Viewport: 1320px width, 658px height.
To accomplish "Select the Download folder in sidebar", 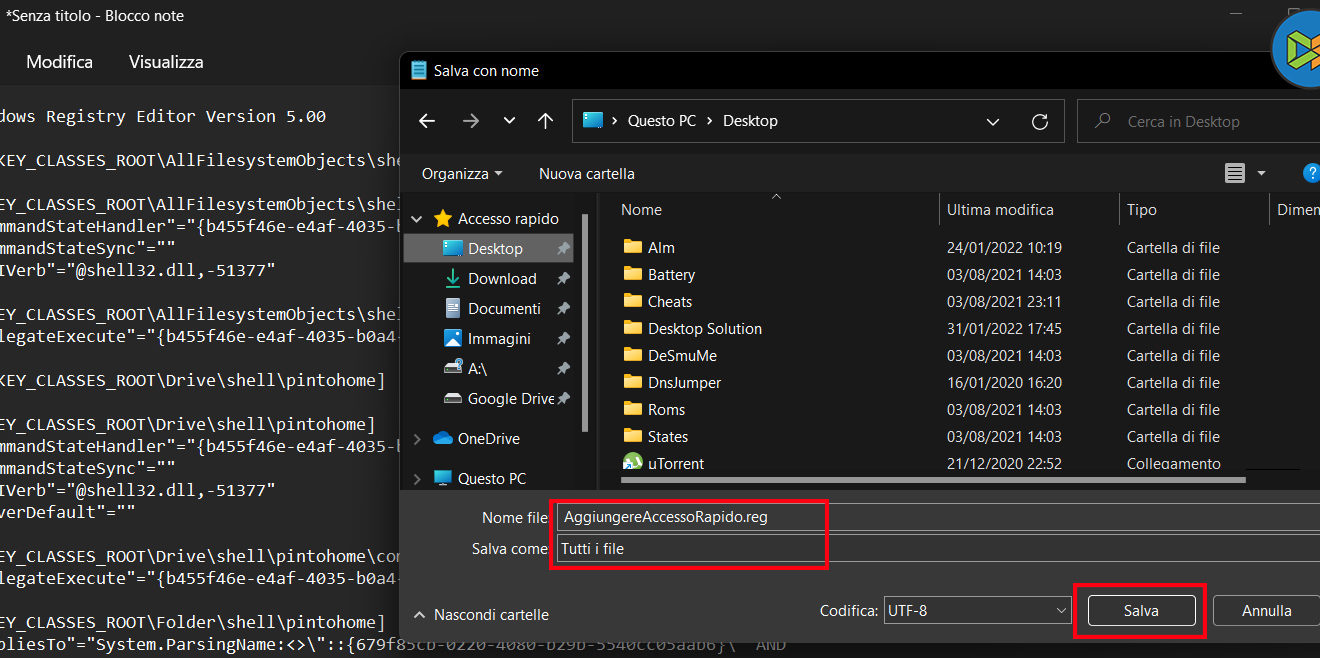I will coord(501,279).
